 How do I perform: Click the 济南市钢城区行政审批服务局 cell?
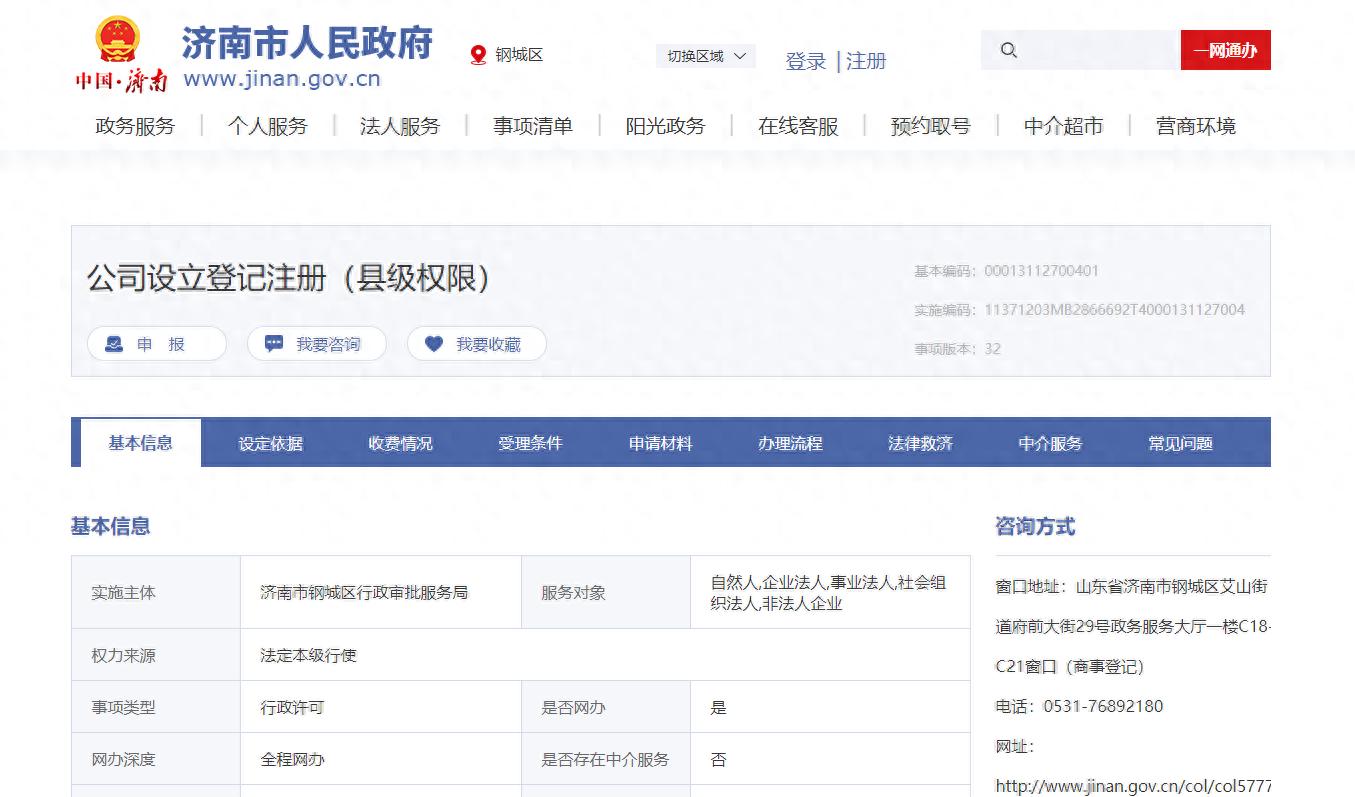(x=381, y=593)
